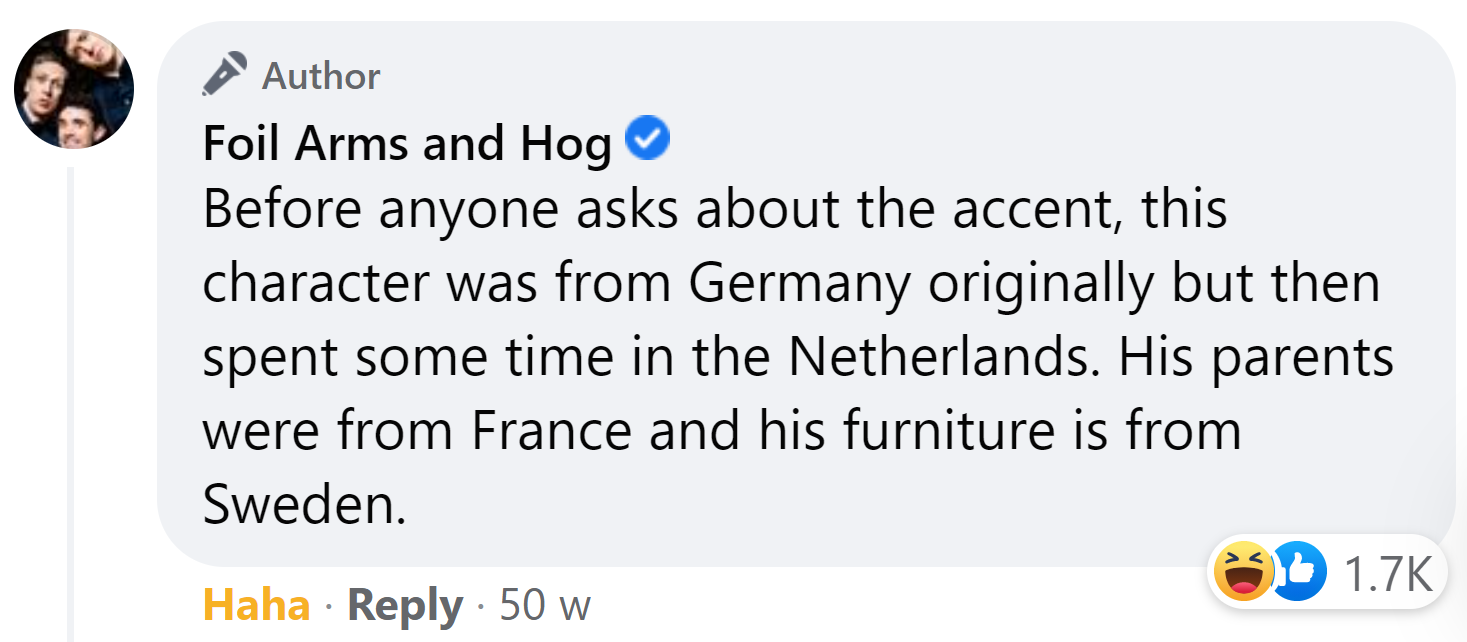Image resolution: width=1467 pixels, height=642 pixels.
Task: Open Foil Arms and Hog profile picture
Action: (x=74, y=88)
